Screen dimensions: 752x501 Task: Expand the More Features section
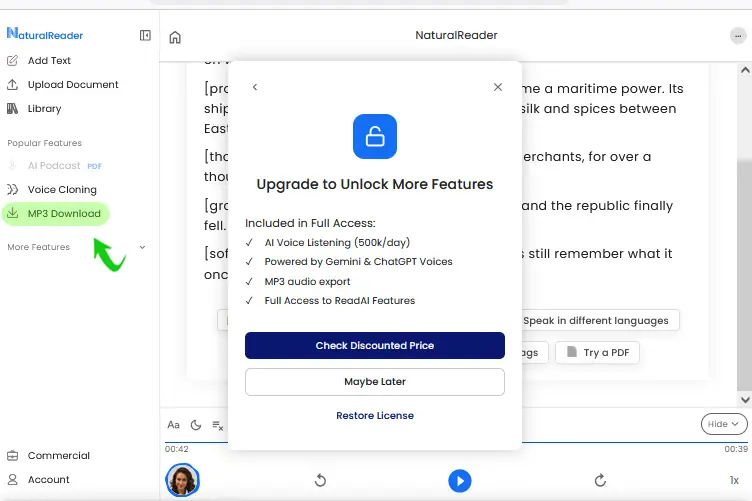(x=77, y=247)
